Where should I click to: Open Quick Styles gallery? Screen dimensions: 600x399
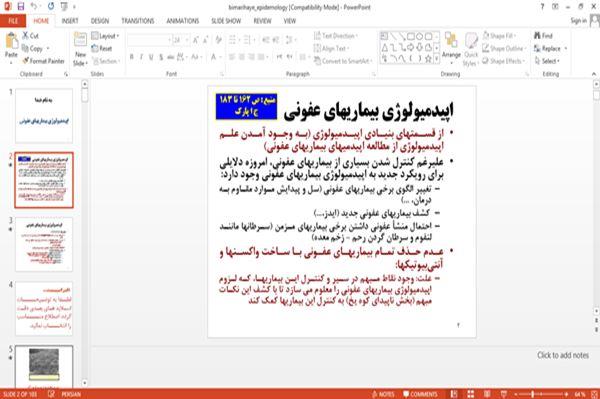(471, 50)
